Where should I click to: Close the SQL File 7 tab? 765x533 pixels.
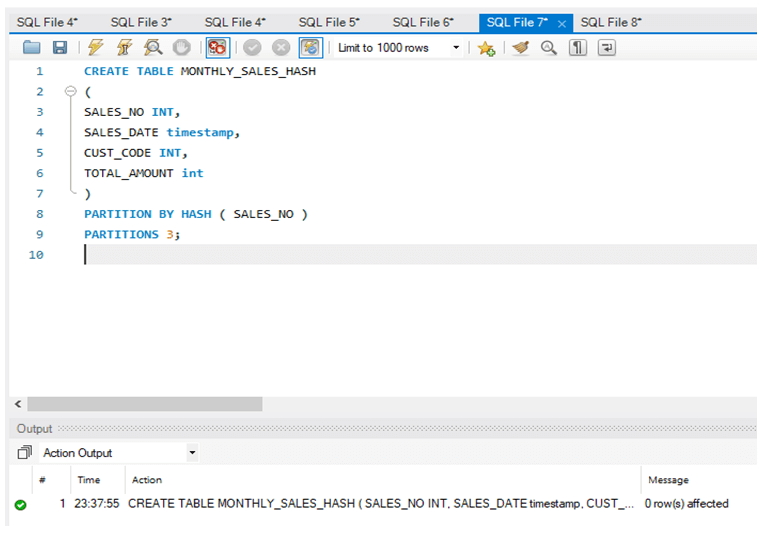coord(562,23)
